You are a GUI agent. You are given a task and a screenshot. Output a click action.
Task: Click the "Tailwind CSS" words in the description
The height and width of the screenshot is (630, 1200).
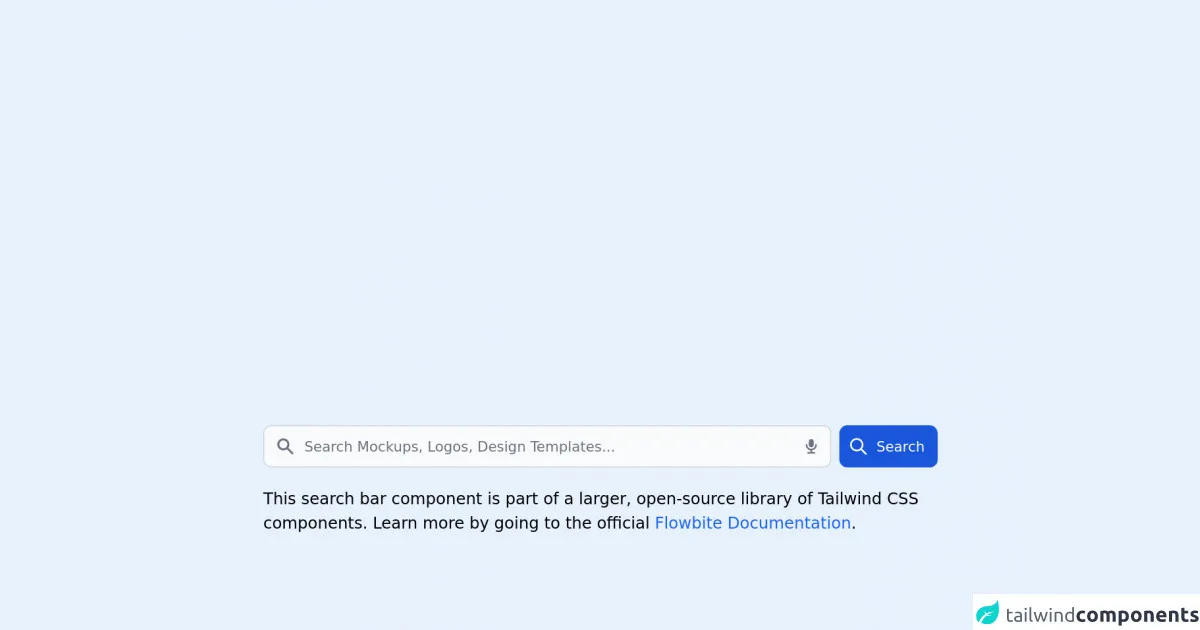tap(868, 499)
